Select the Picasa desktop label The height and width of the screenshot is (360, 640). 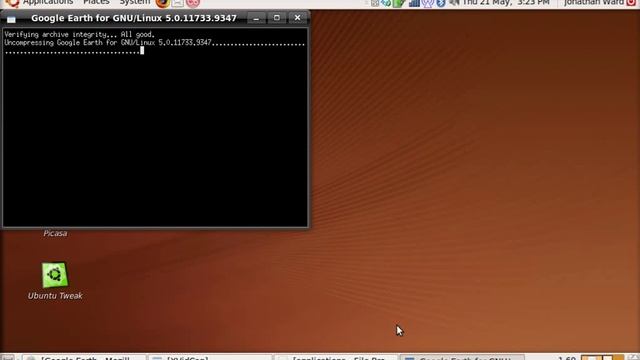pos(55,233)
